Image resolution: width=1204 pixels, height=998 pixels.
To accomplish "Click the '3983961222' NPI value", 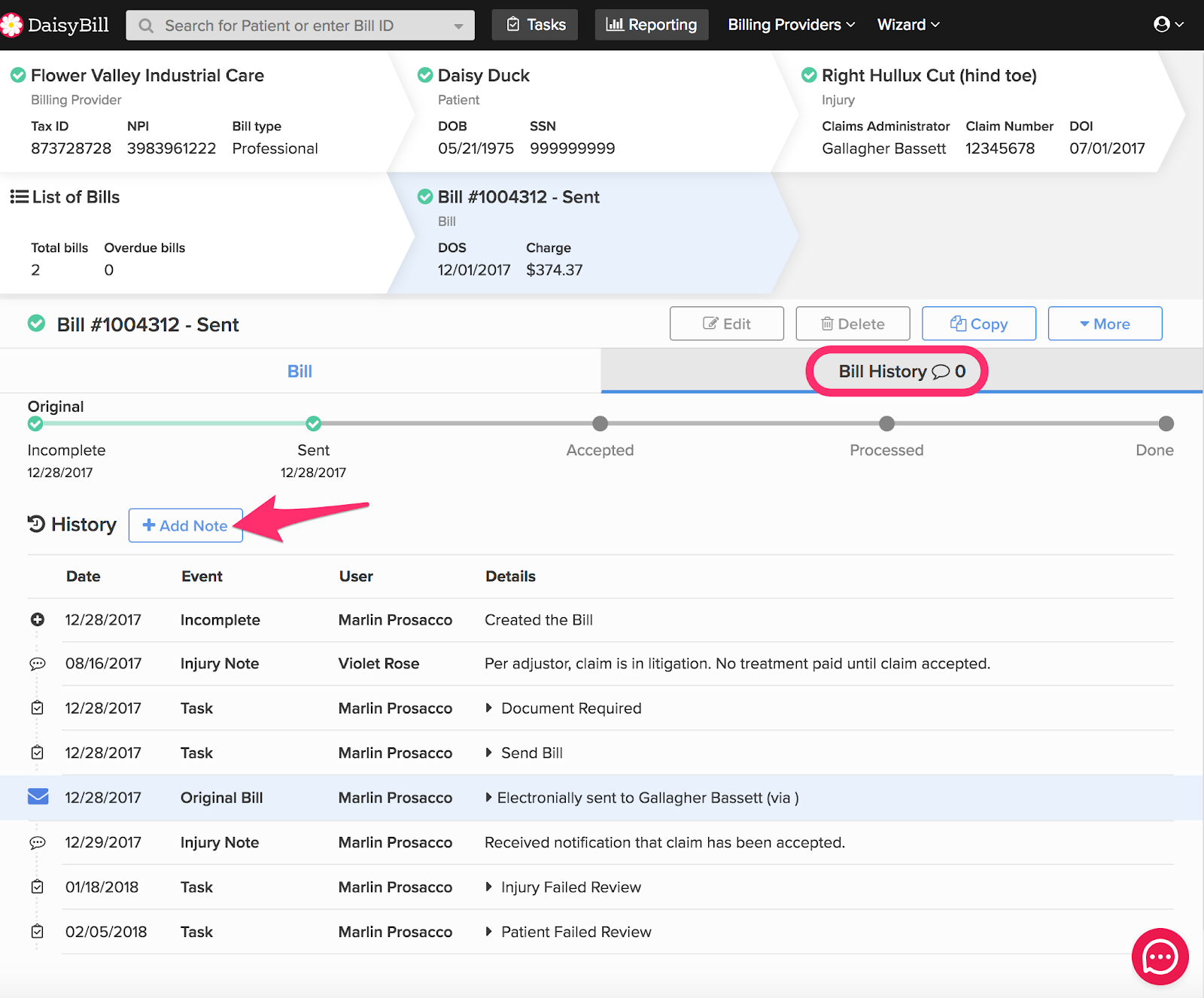I will pyautogui.click(x=172, y=148).
